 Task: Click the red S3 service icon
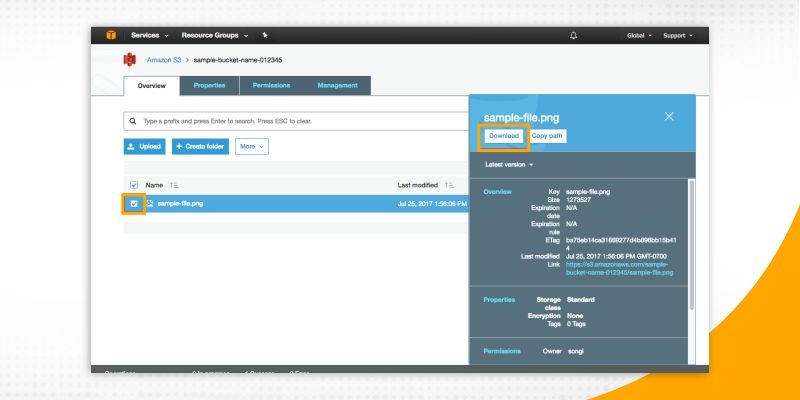pyautogui.click(x=129, y=61)
